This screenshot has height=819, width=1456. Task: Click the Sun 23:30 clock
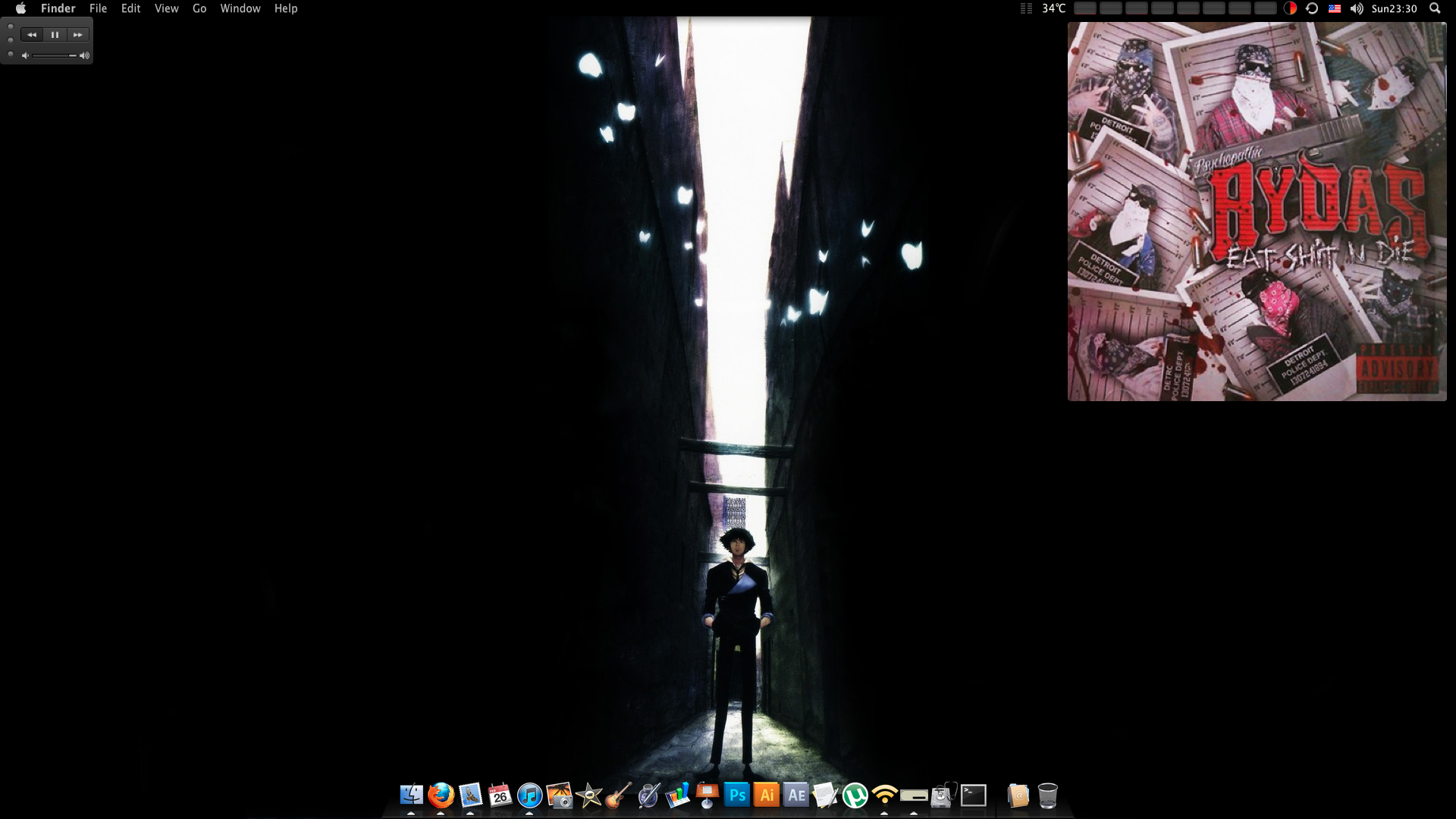click(1395, 8)
